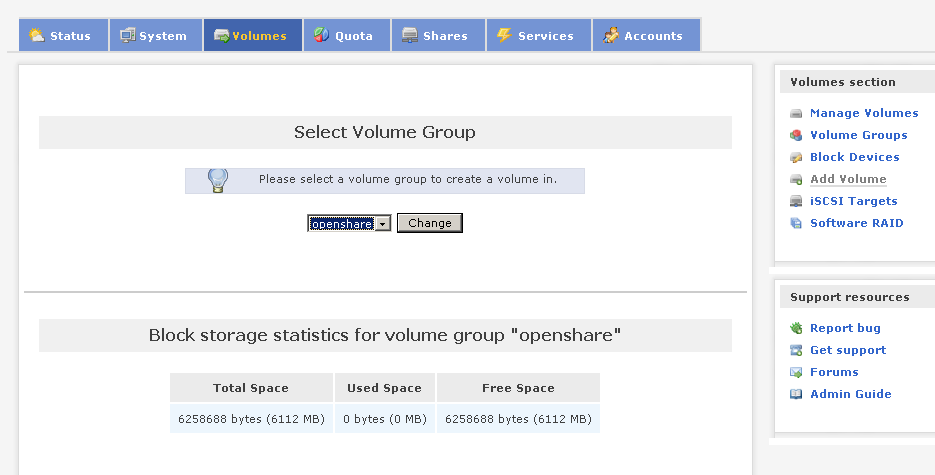Open the Accounts tab
Image resolution: width=935 pixels, height=475 pixels.
[x=646, y=35]
